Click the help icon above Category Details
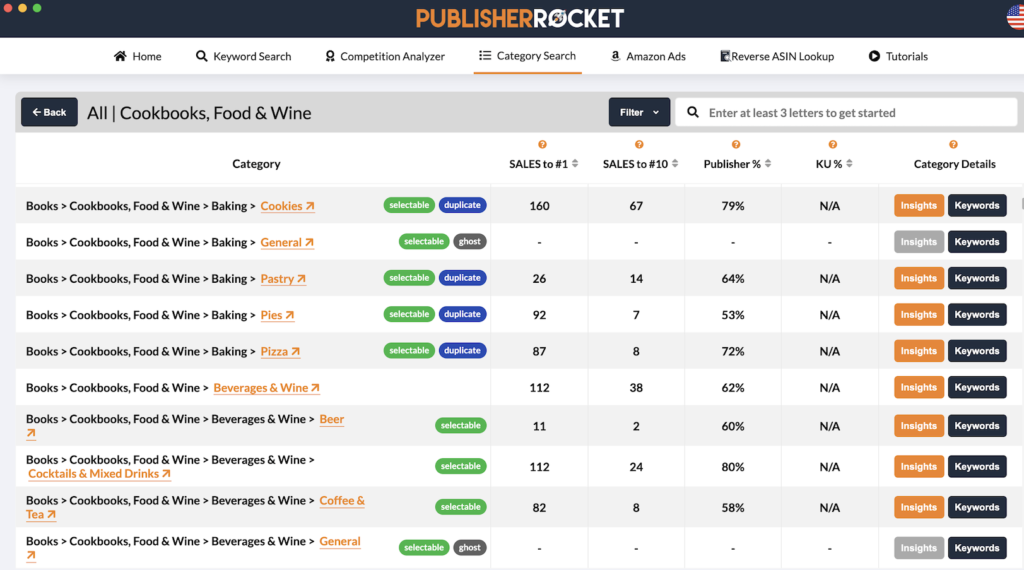This screenshot has height=570, width=1024. [953, 144]
